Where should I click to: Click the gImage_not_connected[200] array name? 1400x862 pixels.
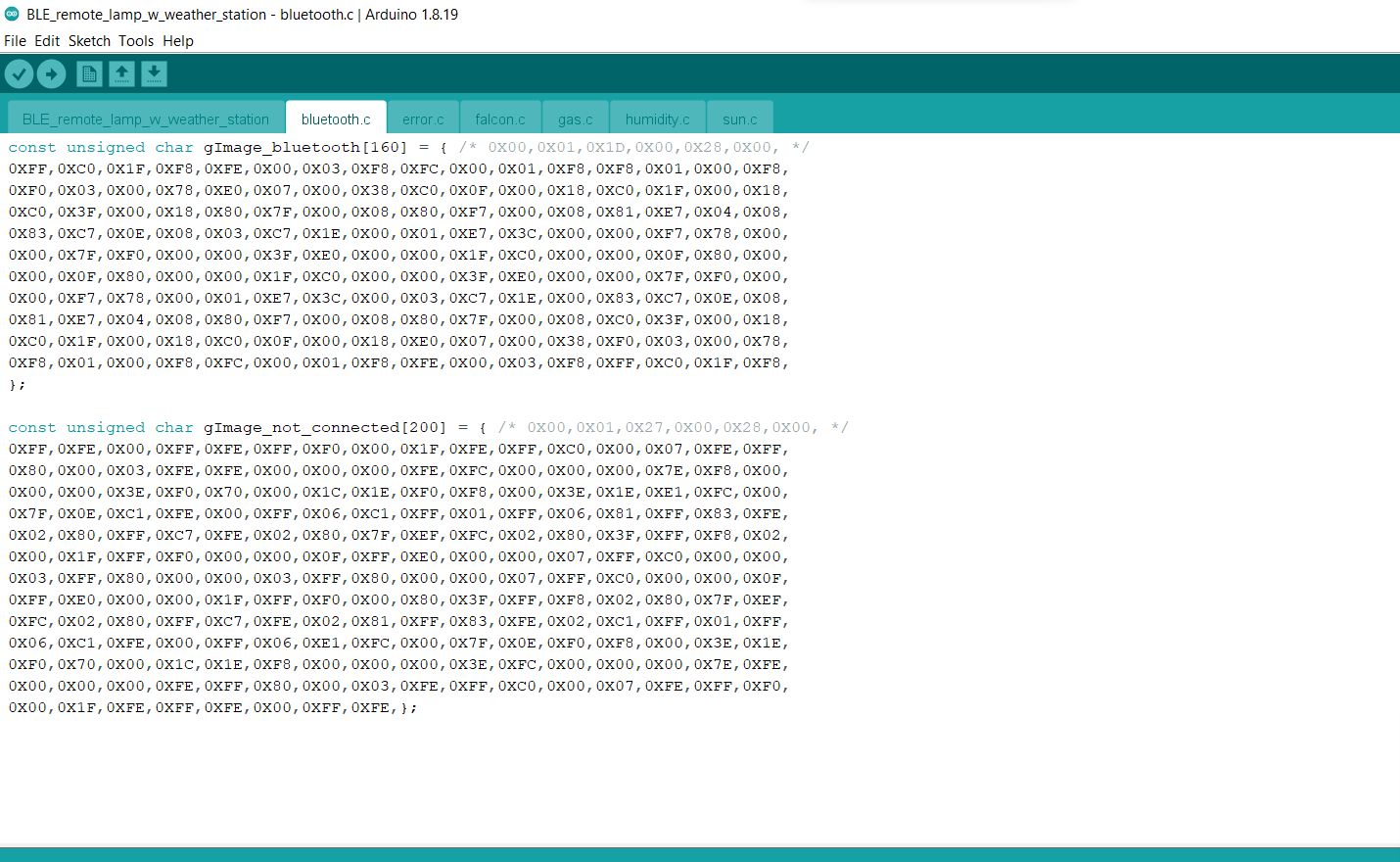pyautogui.click(x=325, y=427)
